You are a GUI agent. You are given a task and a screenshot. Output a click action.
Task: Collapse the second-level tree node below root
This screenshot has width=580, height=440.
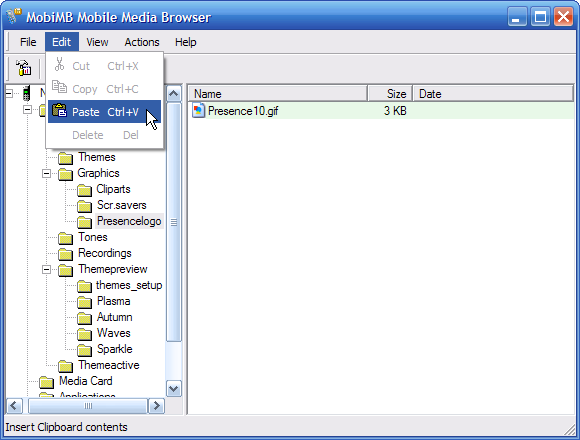click(27, 109)
